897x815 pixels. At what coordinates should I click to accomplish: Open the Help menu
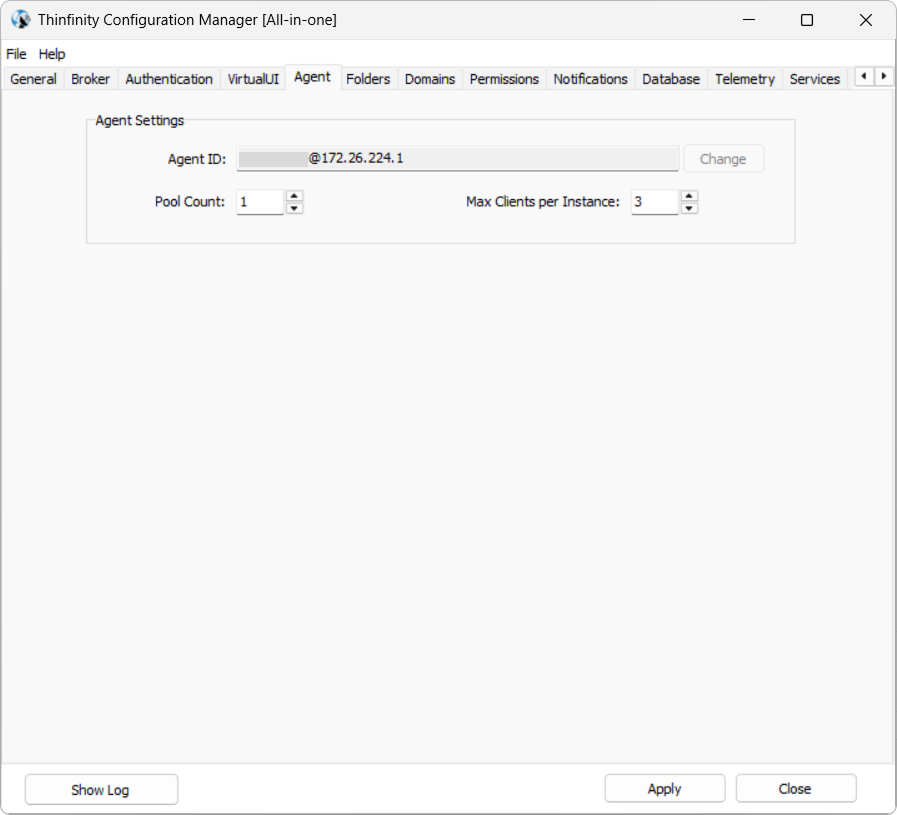point(52,54)
